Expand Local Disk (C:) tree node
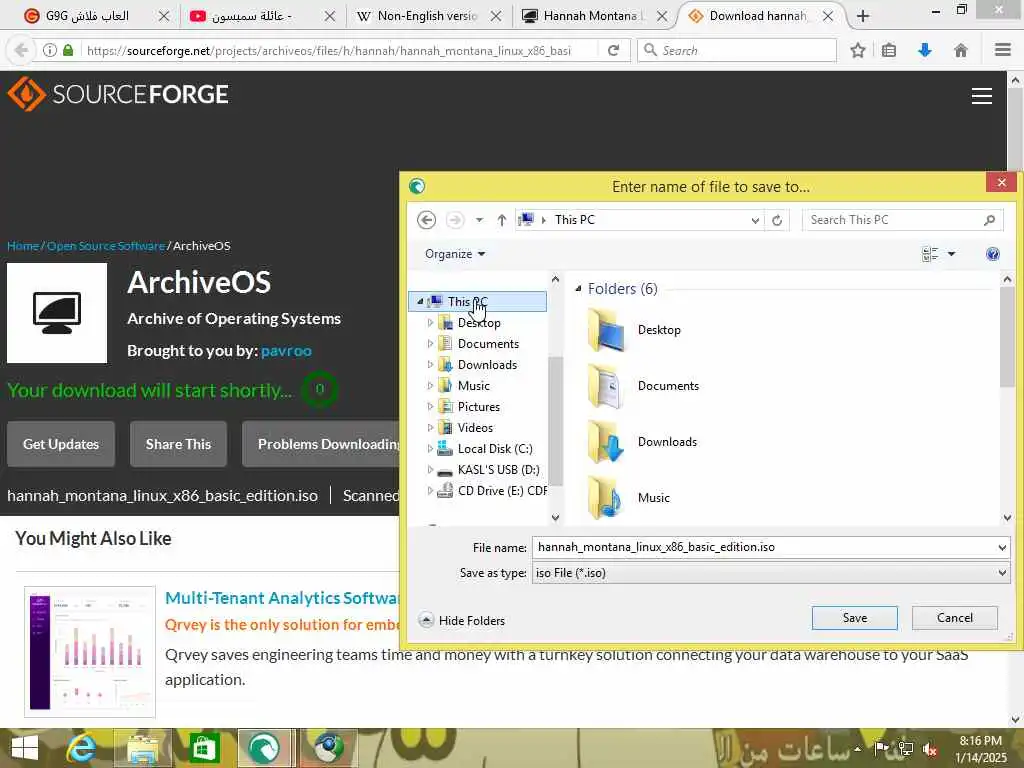Screen dimensions: 1024x768 point(430,449)
